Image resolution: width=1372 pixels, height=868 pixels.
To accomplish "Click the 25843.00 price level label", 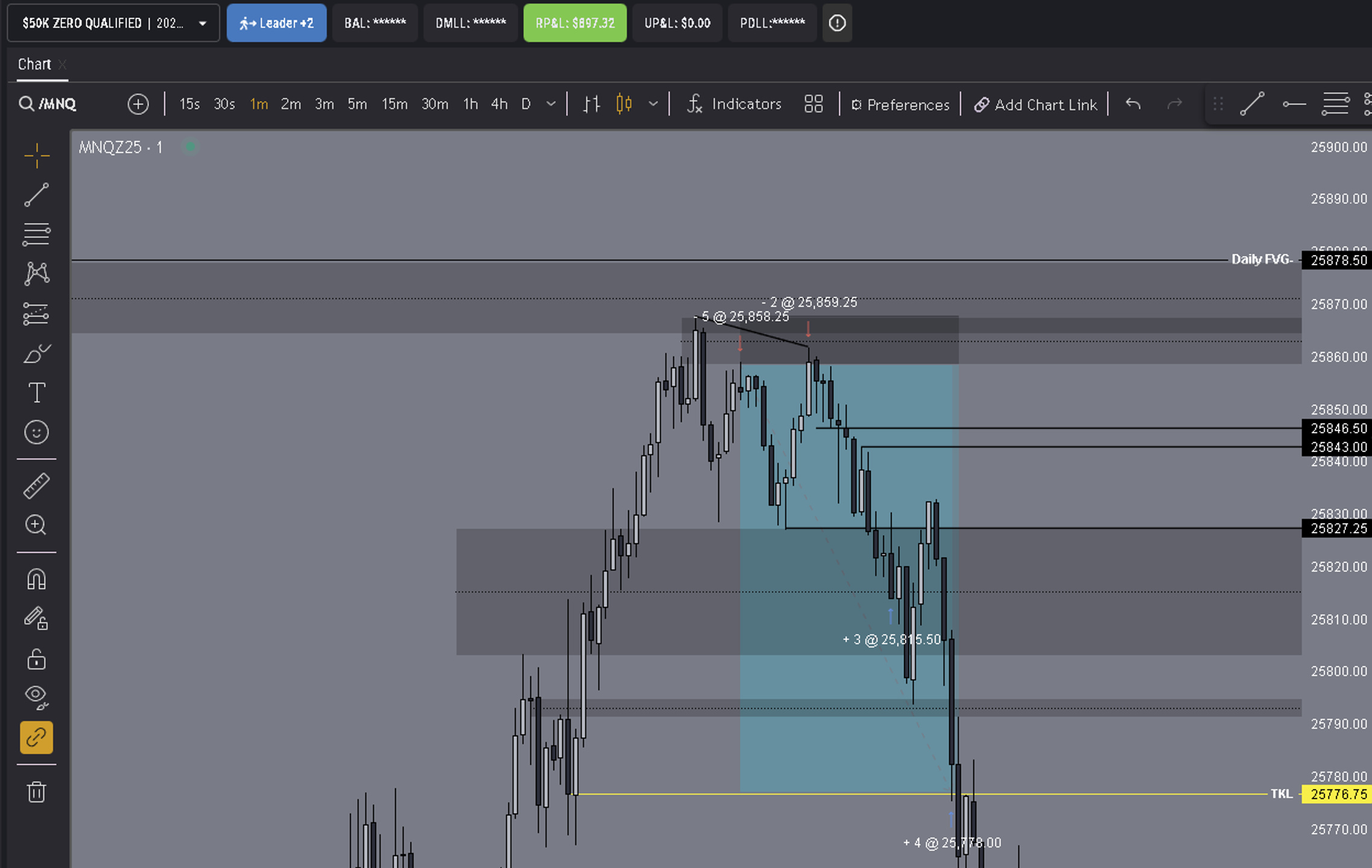I will coord(1336,447).
